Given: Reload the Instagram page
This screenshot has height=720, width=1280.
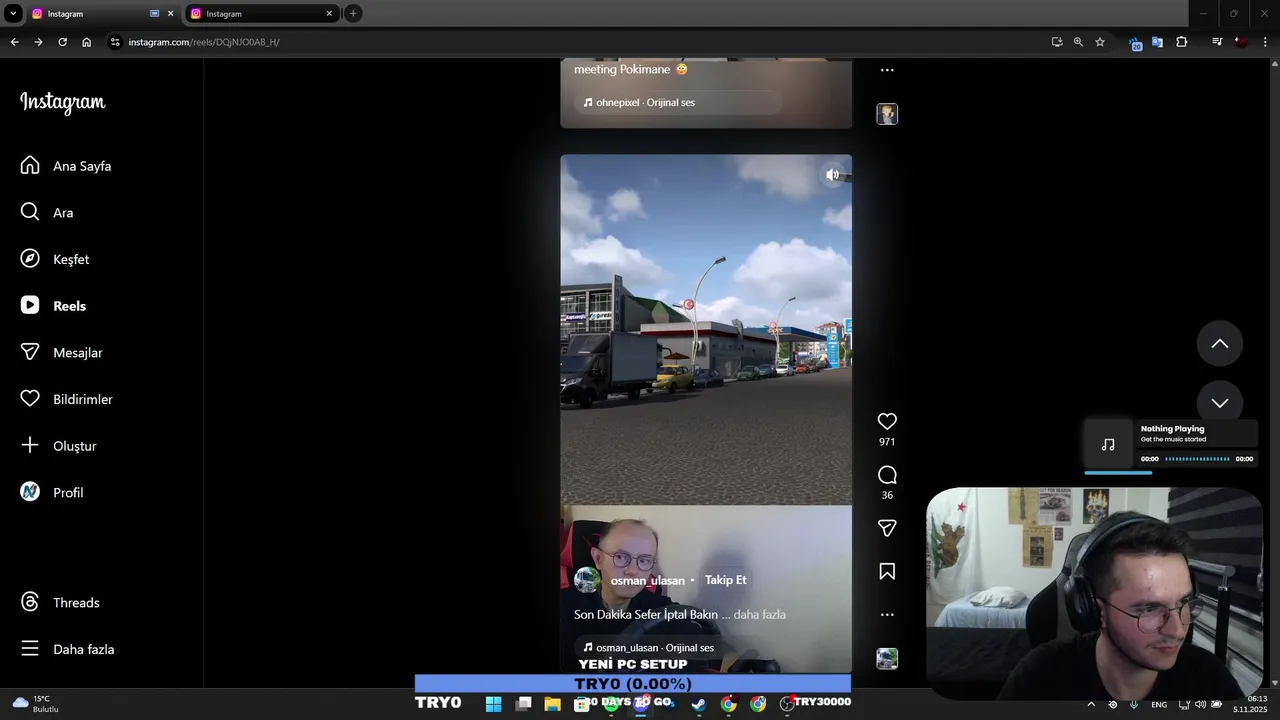Looking at the screenshot, I should [x=62, y=42].
